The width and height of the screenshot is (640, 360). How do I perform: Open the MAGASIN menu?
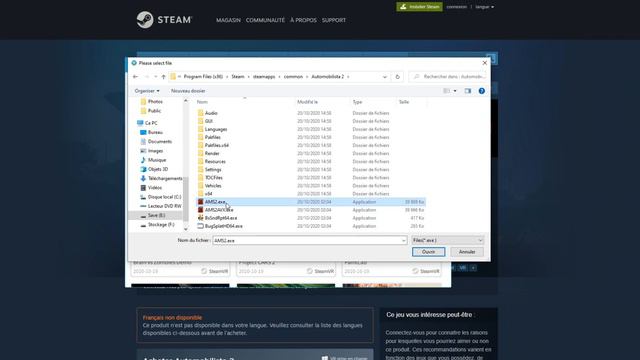[x=228, y=20]
